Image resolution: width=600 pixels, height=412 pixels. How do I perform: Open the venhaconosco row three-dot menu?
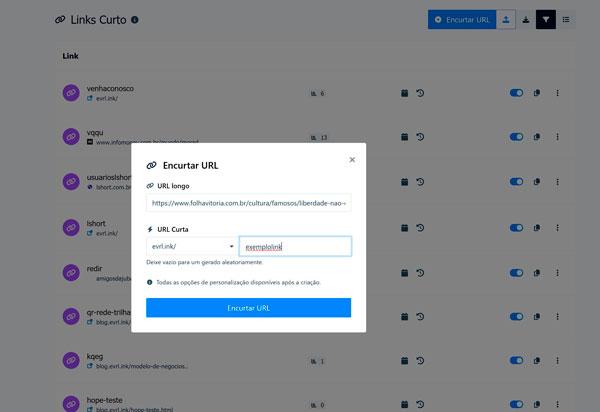coord(557,93)
